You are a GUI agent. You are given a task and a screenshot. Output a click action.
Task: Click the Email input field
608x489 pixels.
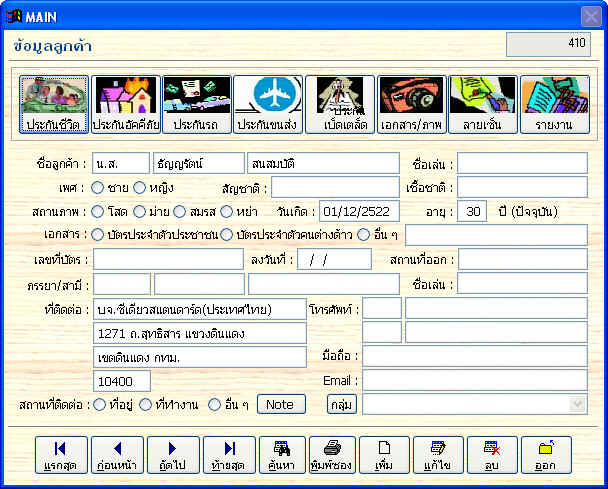click(x=474, y=380)
